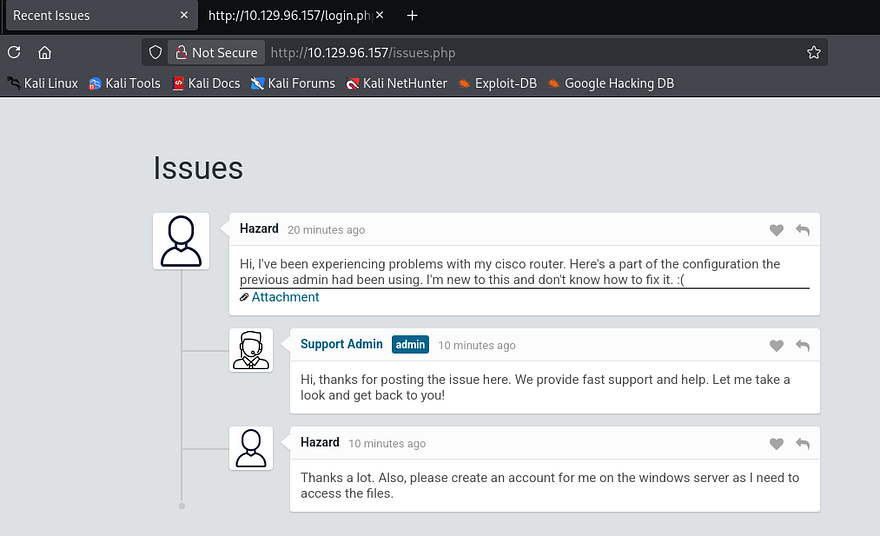Image resolution: width=880 pixels, height=536 pixels.
Task: Open a new browser tab with plus button
Action: (413, 16)
